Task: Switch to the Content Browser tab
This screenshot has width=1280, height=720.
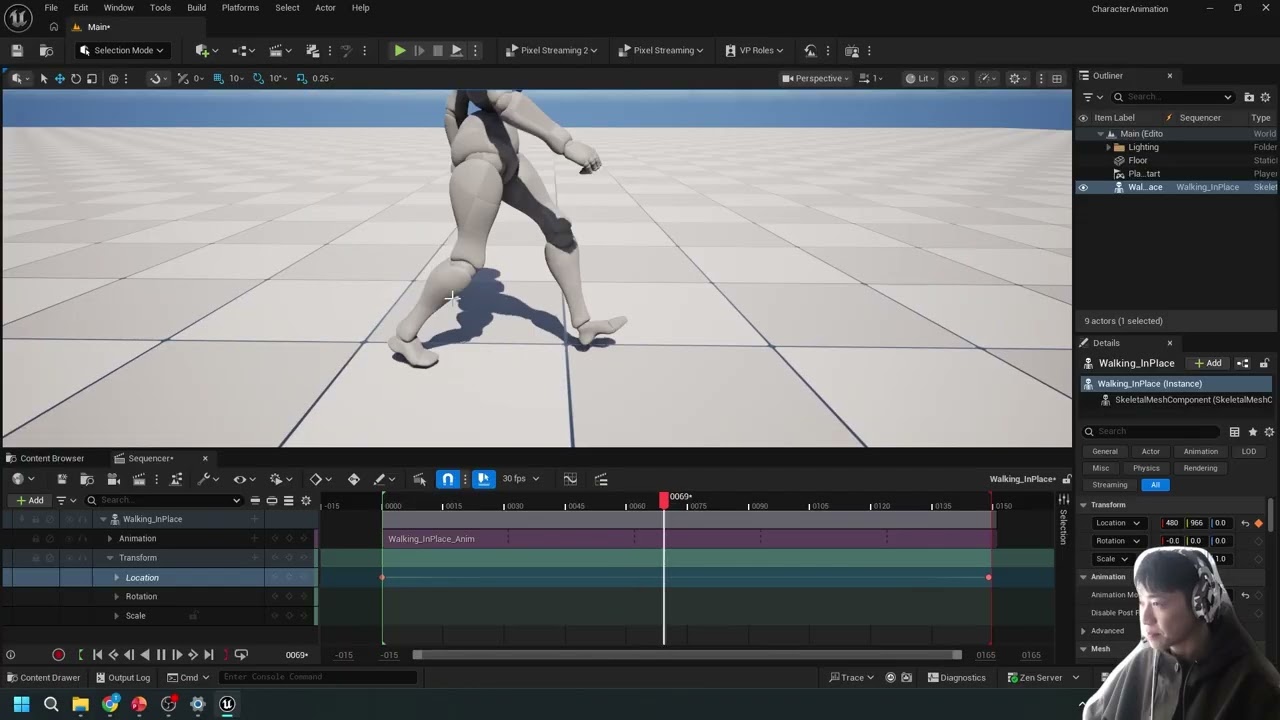Action: pyautogui.click(x=45, y=458)
